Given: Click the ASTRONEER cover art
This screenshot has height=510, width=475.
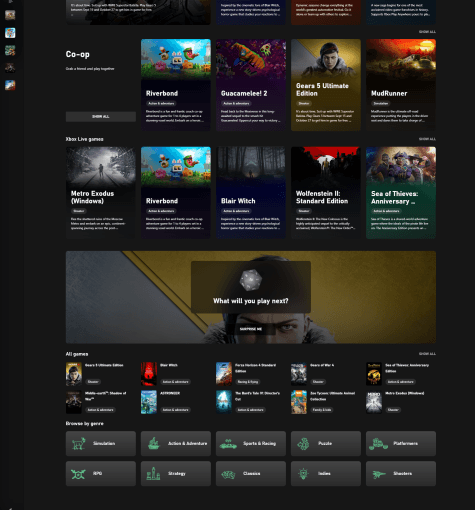Looking at the screenshot, I should click(x=149, y=402).
